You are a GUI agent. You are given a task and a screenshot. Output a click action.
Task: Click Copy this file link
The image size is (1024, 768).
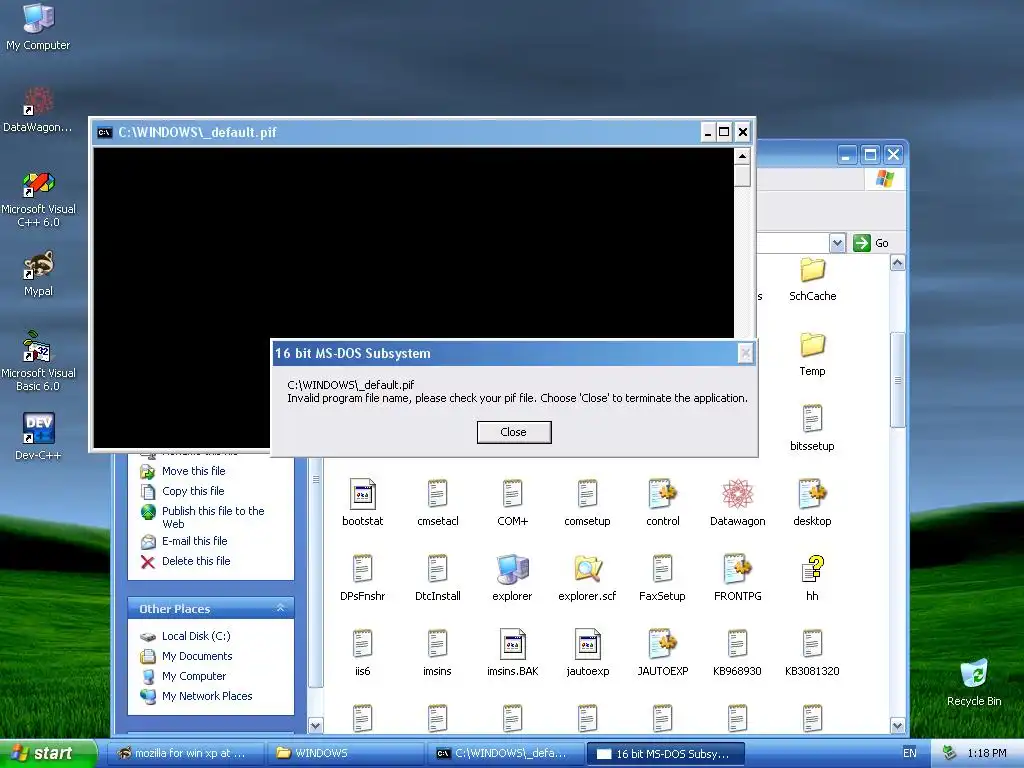point(193,491)
